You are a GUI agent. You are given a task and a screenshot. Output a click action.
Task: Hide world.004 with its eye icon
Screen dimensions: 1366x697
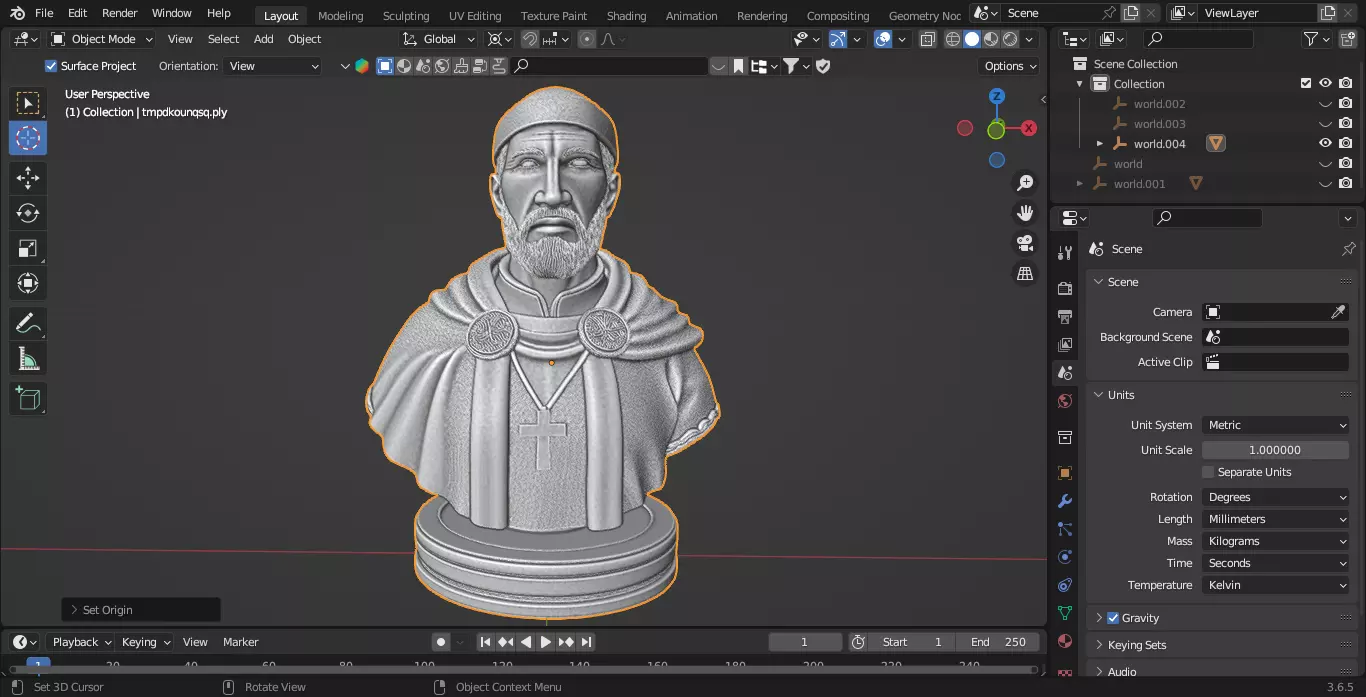click(1325, 144)
